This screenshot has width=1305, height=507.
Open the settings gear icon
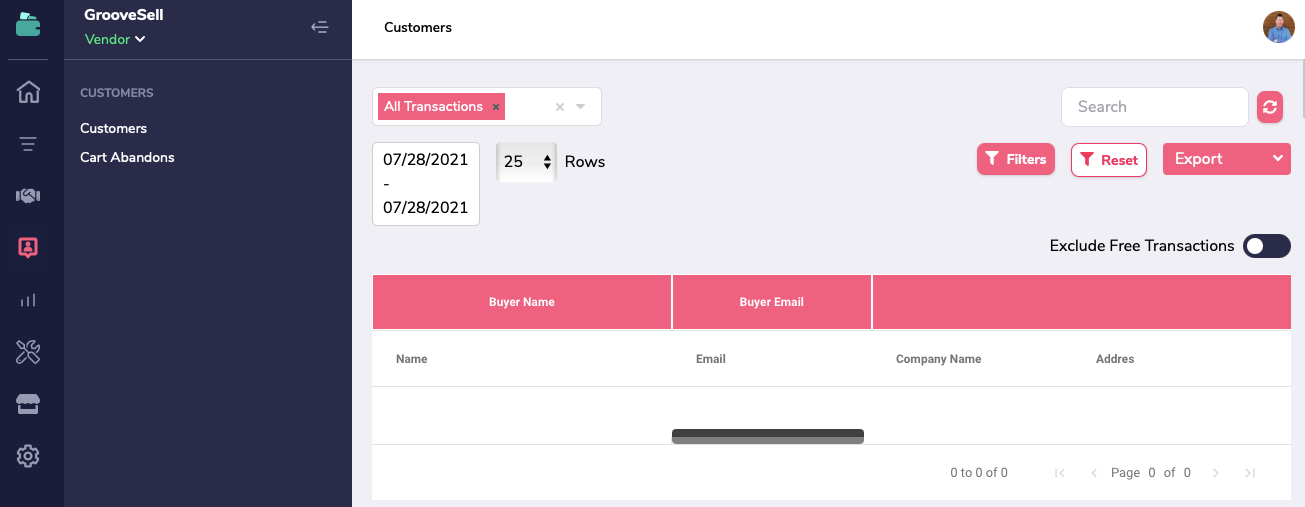tap(28, 456)
